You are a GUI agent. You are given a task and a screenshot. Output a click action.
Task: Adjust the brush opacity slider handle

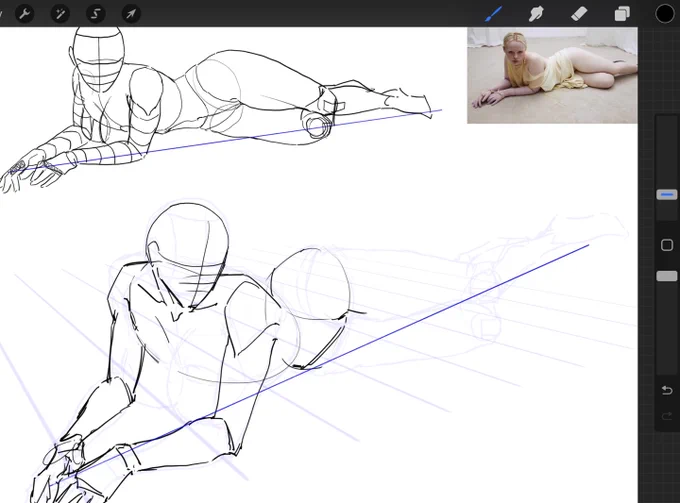pyautogui.click(x=667, y=276)
